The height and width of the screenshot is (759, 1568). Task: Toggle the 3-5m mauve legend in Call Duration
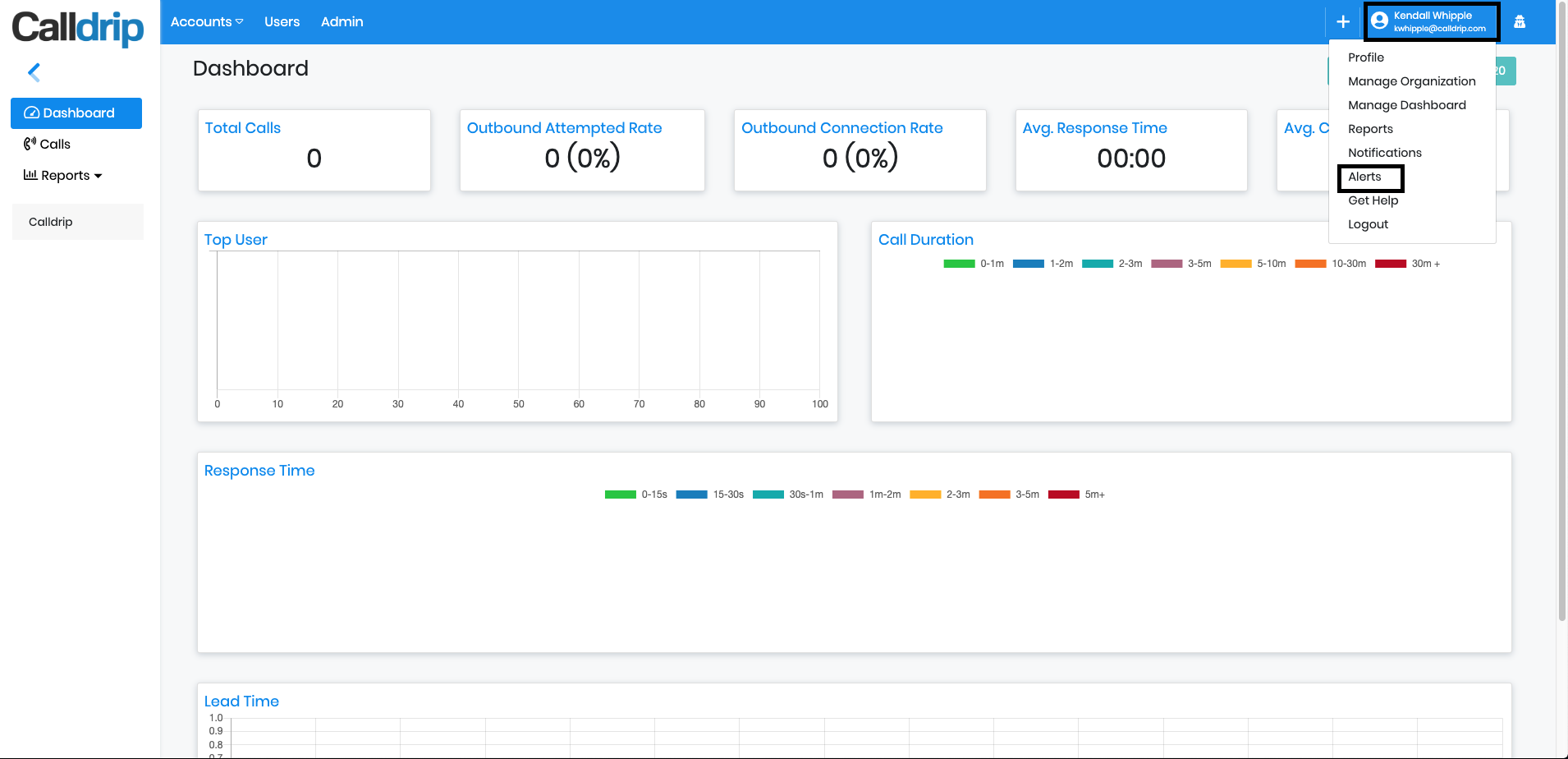pos(1181,264)
